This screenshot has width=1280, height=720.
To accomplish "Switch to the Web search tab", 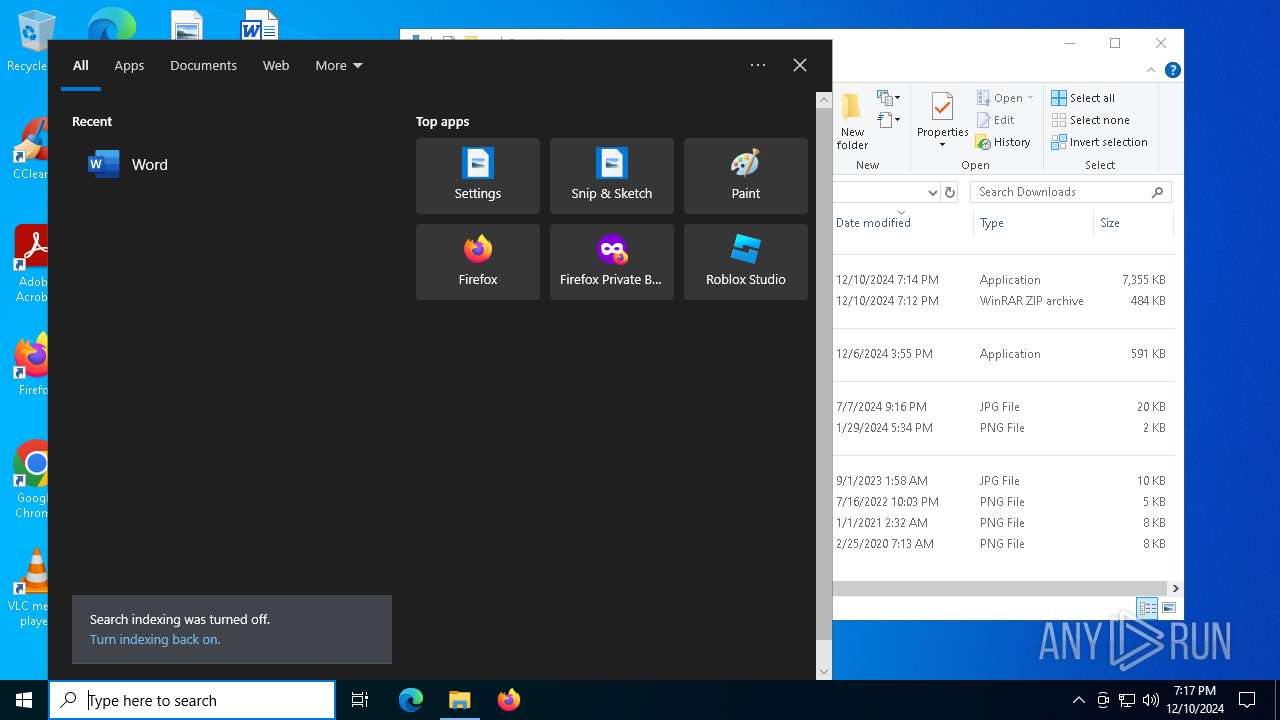I will 276,65.
